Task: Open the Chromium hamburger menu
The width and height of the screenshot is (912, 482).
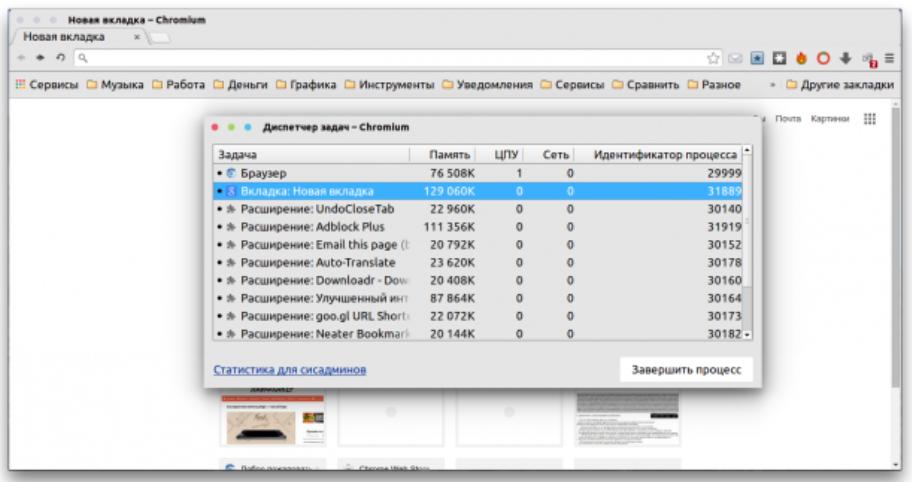Action: [889, 59]
